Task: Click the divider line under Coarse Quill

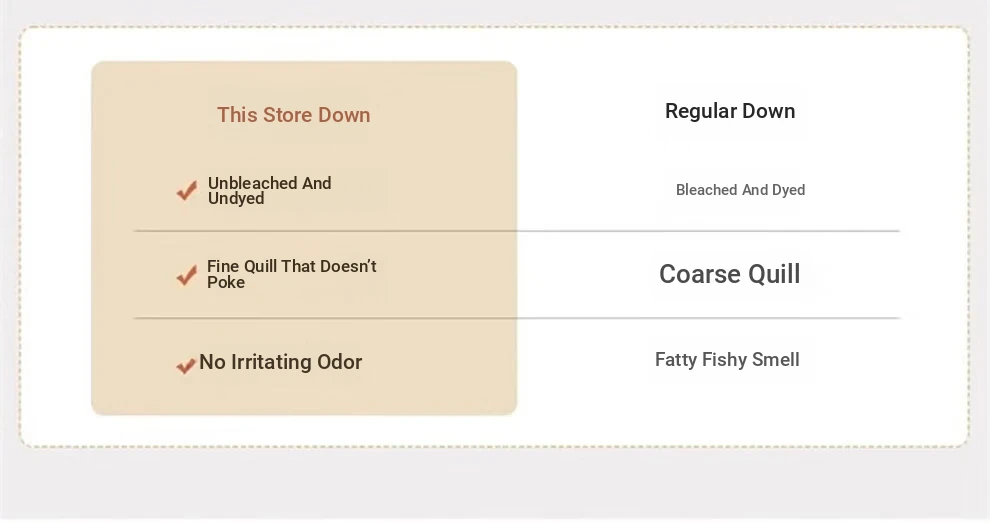Action: click(x=708, y=318)
